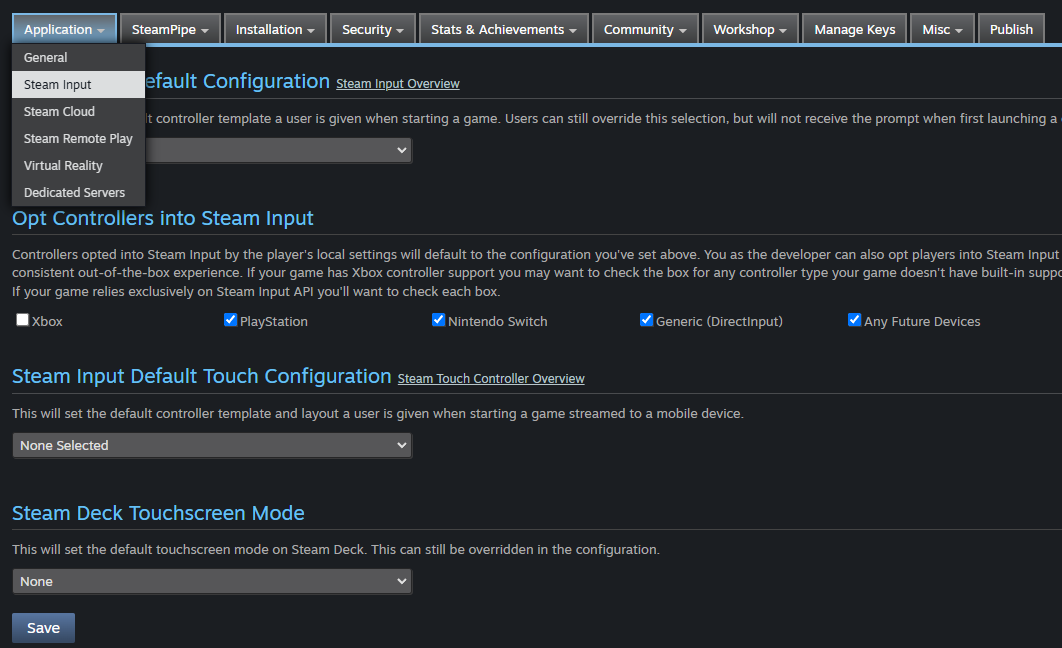Open the Workshop tab dropdown
This screenshot has width=1062, height=648.
coord(750,29)
